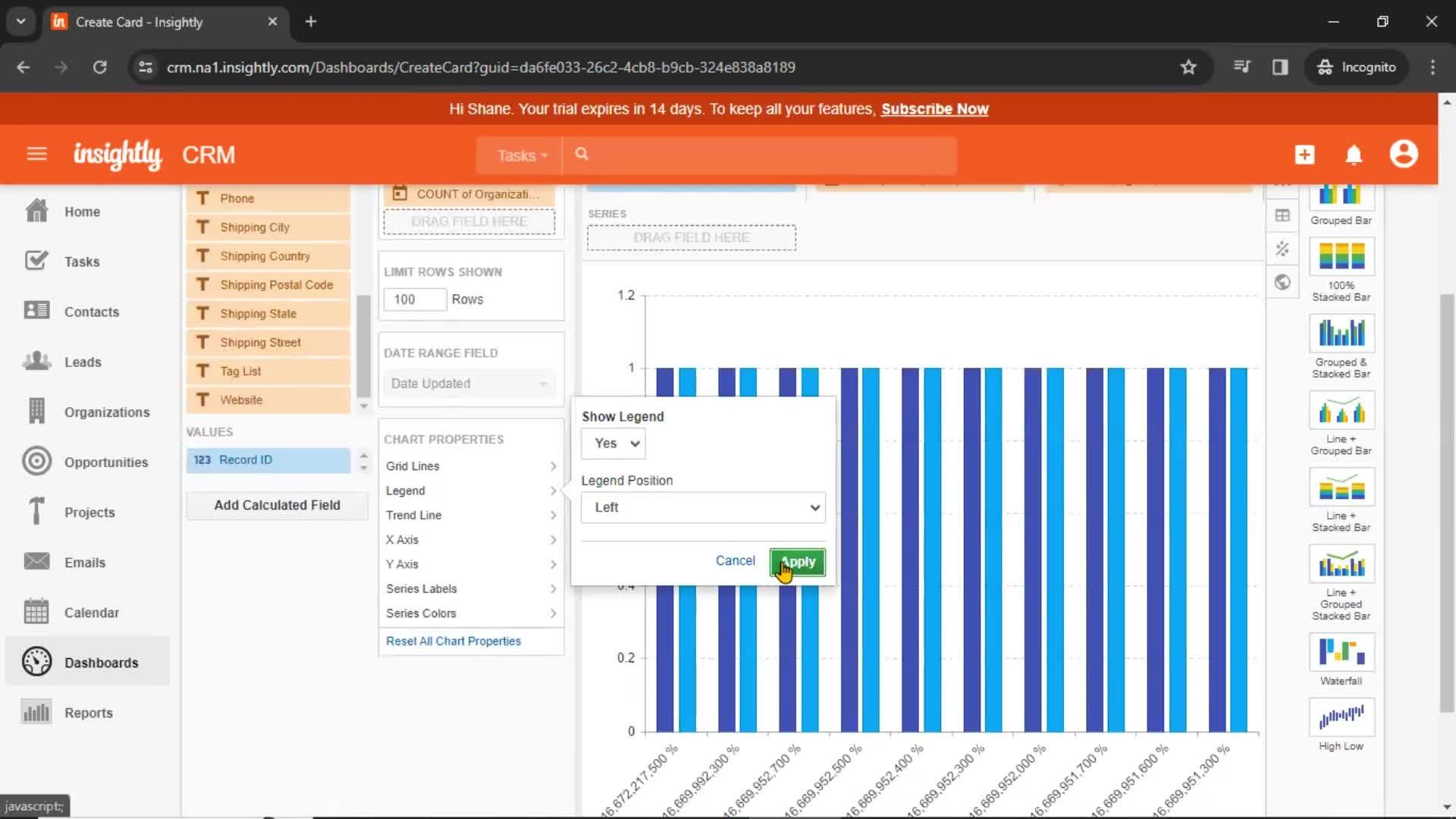Cancel the legend configuration dialog
The width and height of the screenshot is (1456, 819).
coord(735,560)
